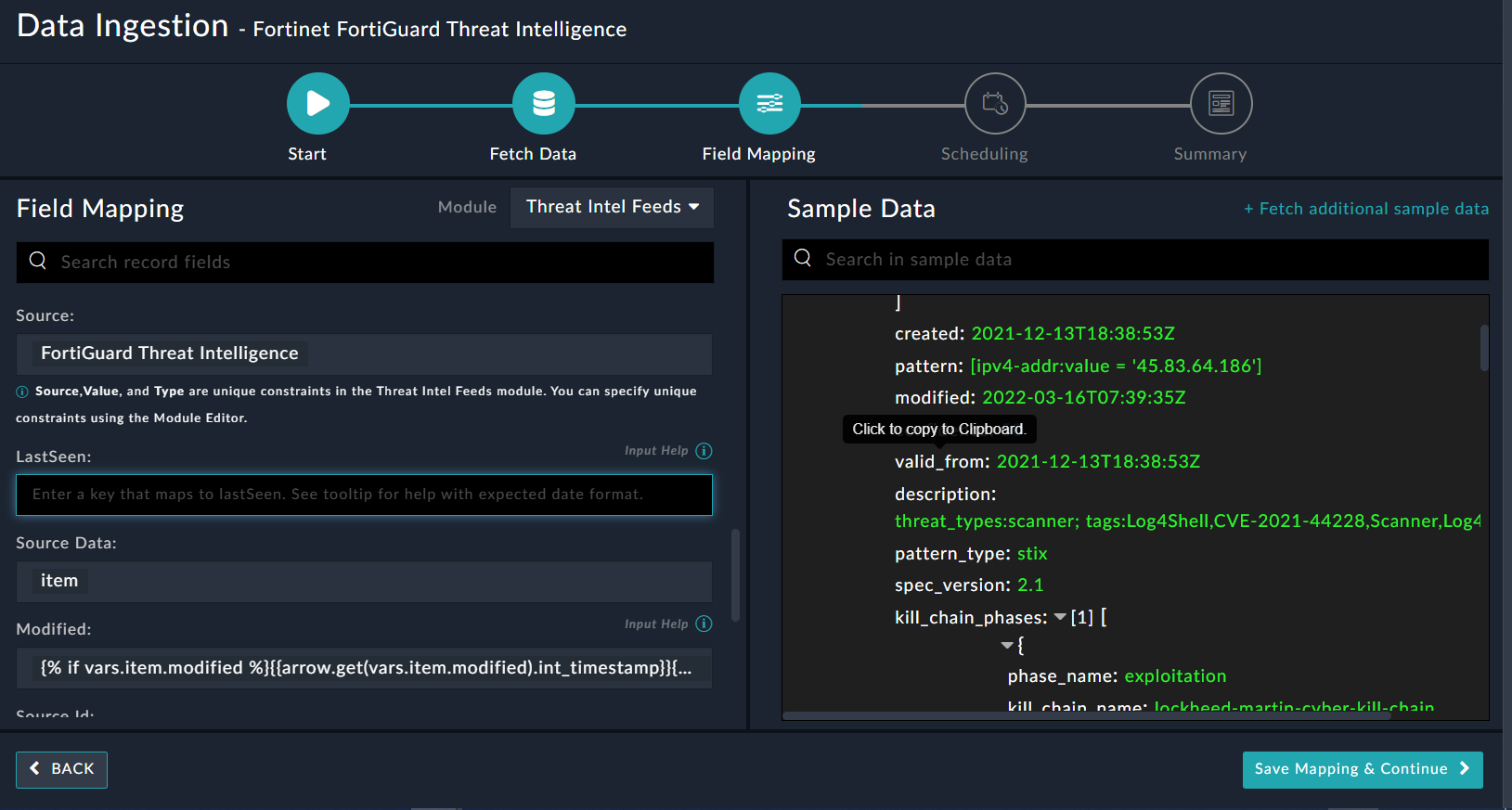
Task: Click the Start step play icon
Action: [x=317, y=103]
